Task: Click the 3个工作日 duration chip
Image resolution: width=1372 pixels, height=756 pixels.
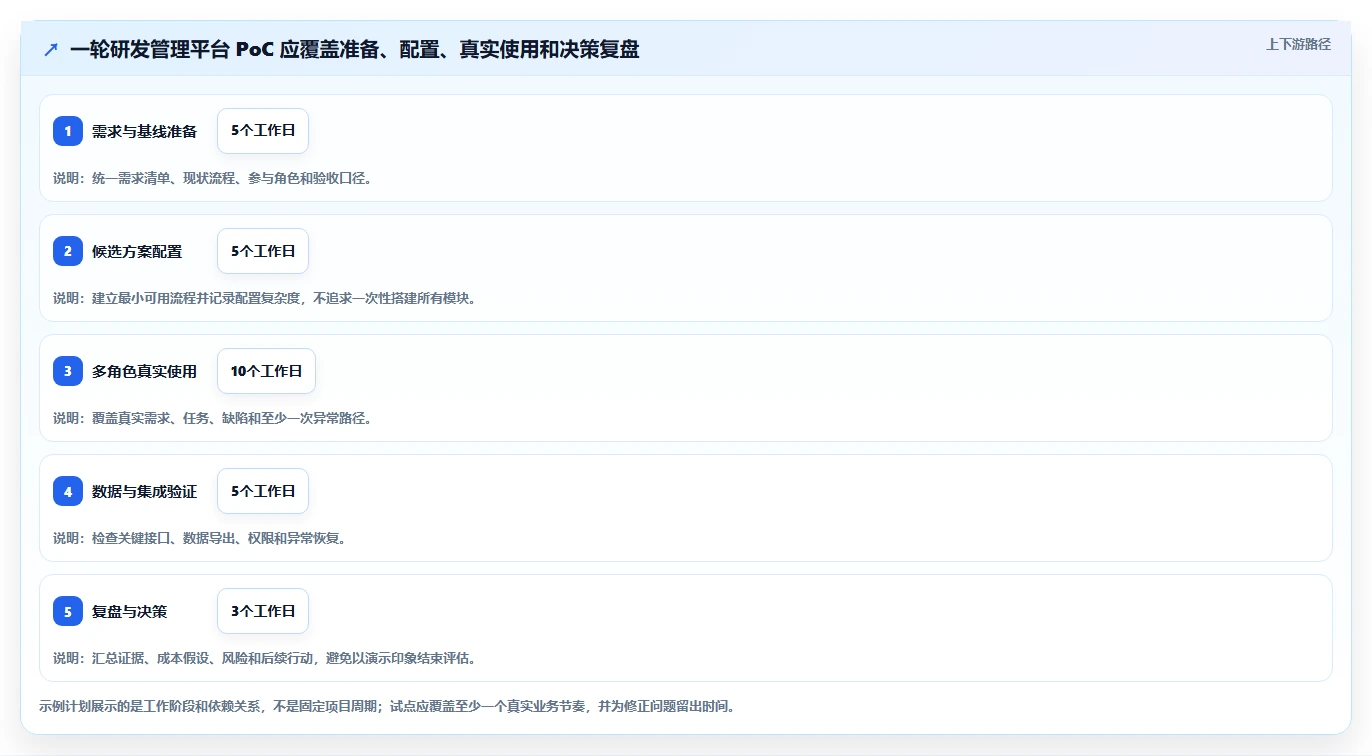Action: [x=263, y=611]
